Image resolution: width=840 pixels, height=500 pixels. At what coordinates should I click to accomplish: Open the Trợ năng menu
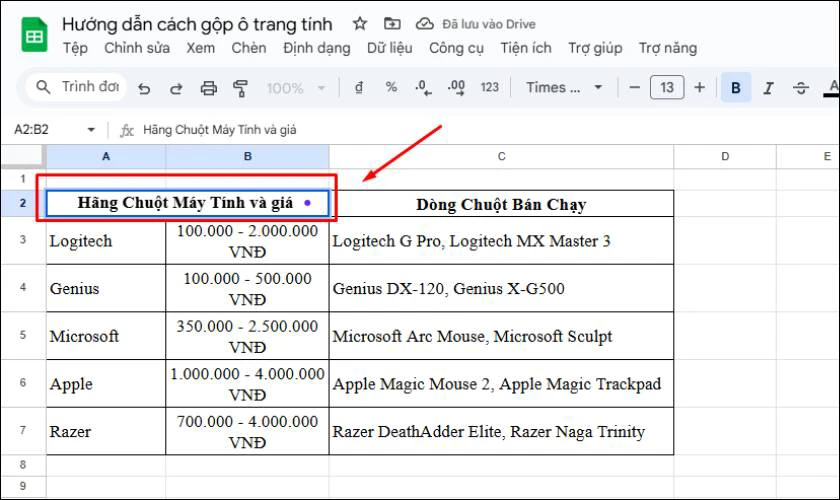pyautogui.click(x=668, y=48)
